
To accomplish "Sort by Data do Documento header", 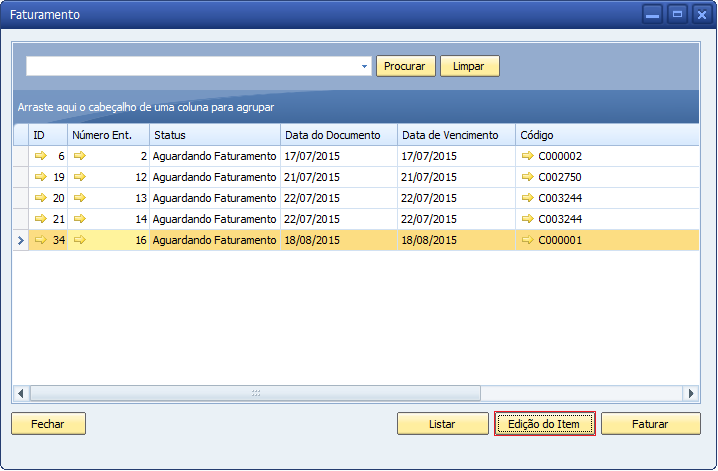I will [x=339, y=135].
